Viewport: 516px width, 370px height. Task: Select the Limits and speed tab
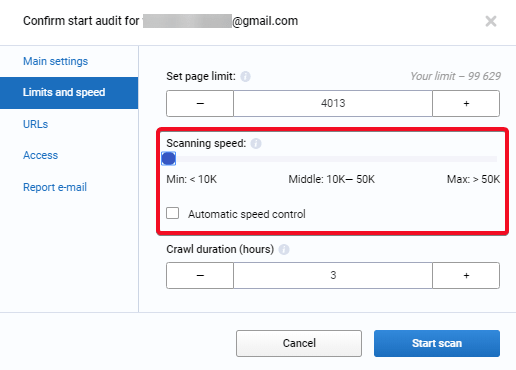coord(69,93)
